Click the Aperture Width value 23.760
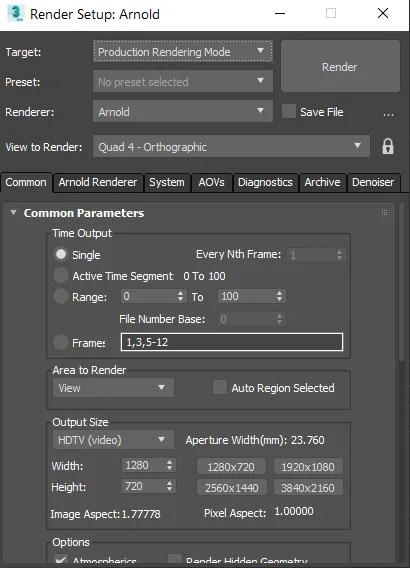The image size is (410, 568). tap(308, 440)
